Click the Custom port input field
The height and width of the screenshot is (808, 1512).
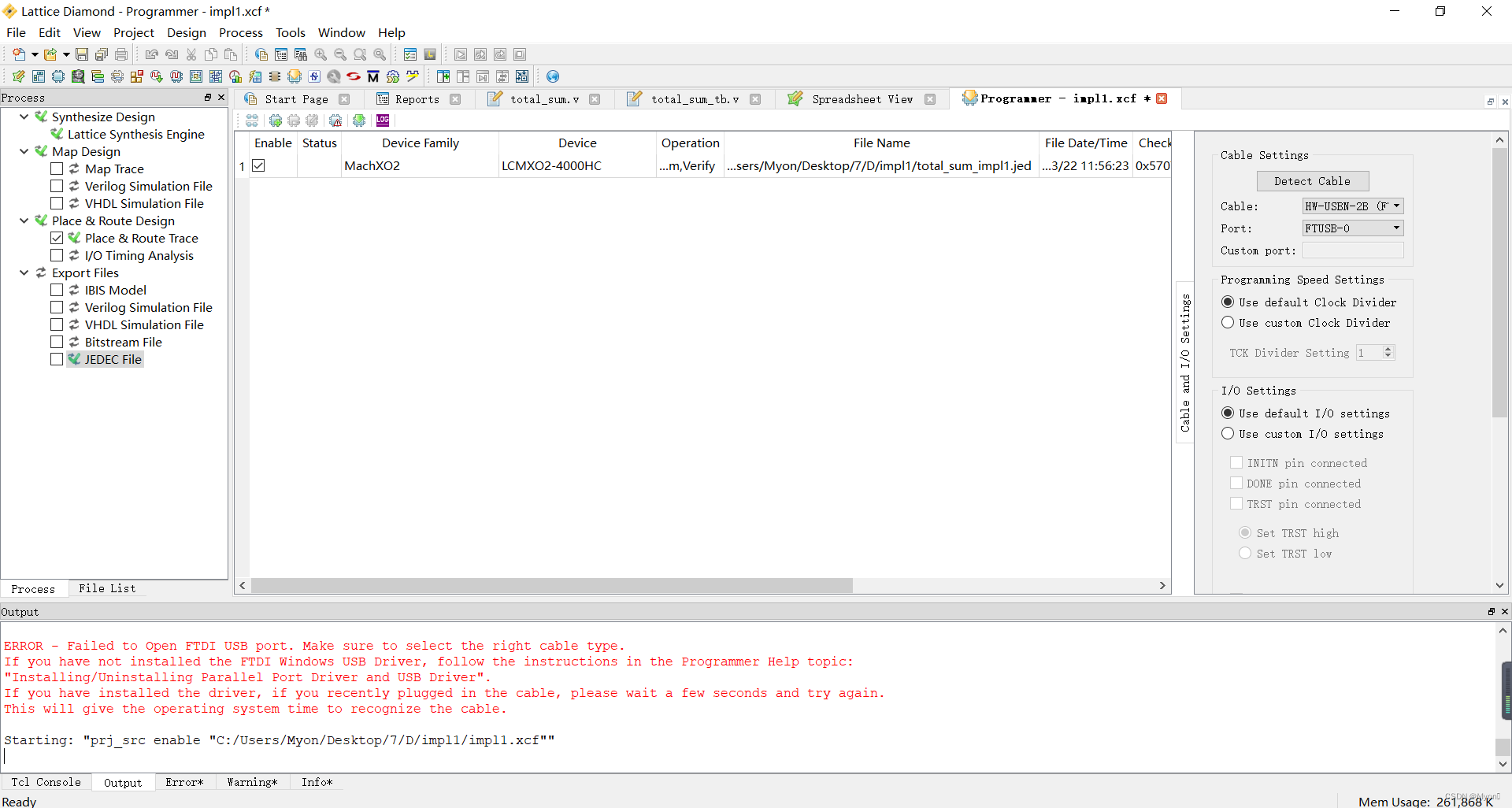(x=1353, y=250)
